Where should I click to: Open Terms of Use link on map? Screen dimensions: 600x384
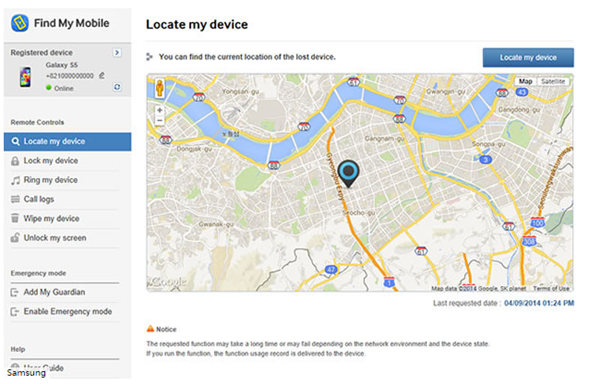coord(551,288)
